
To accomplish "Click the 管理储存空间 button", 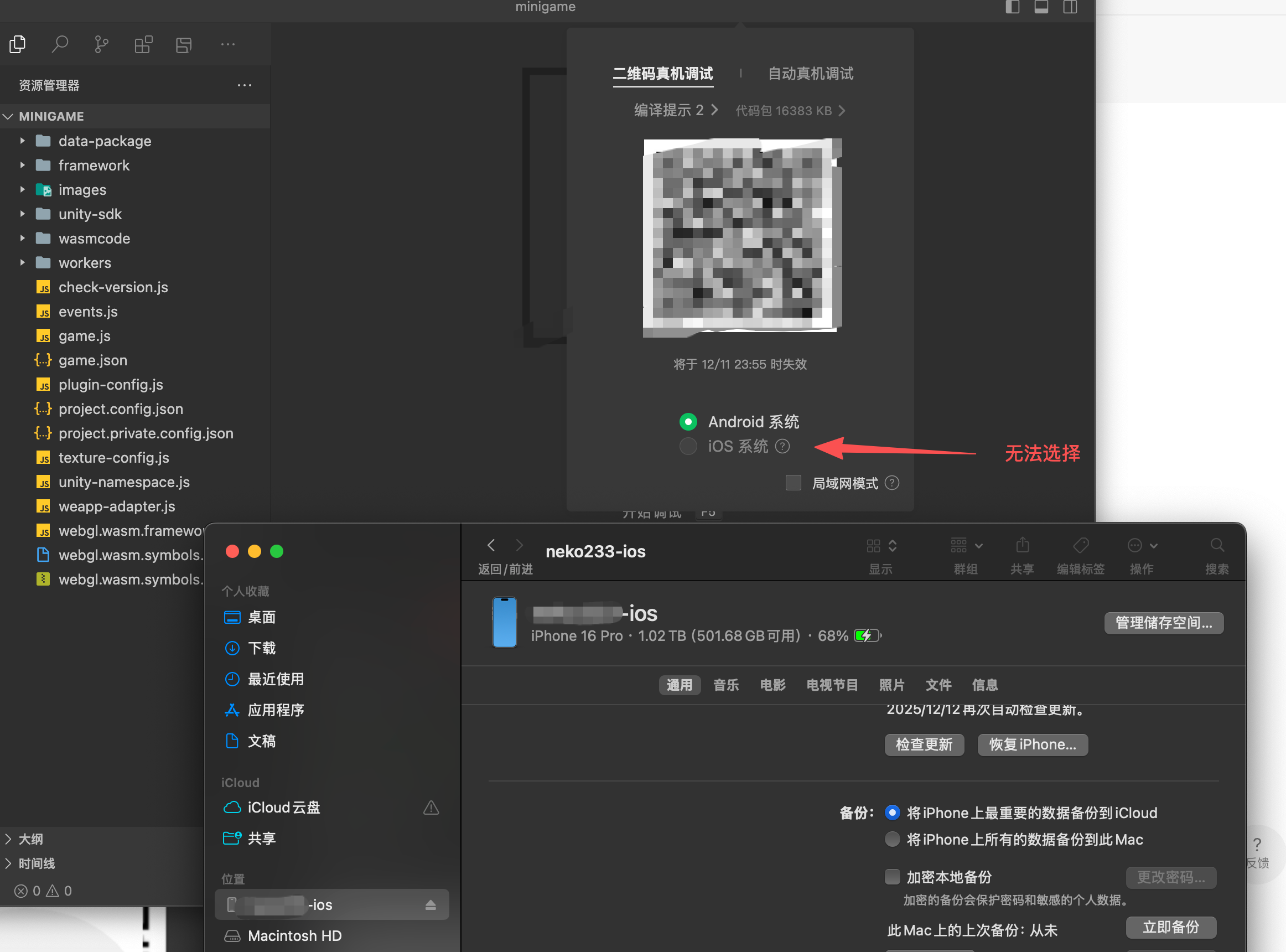I will 1163,623.
